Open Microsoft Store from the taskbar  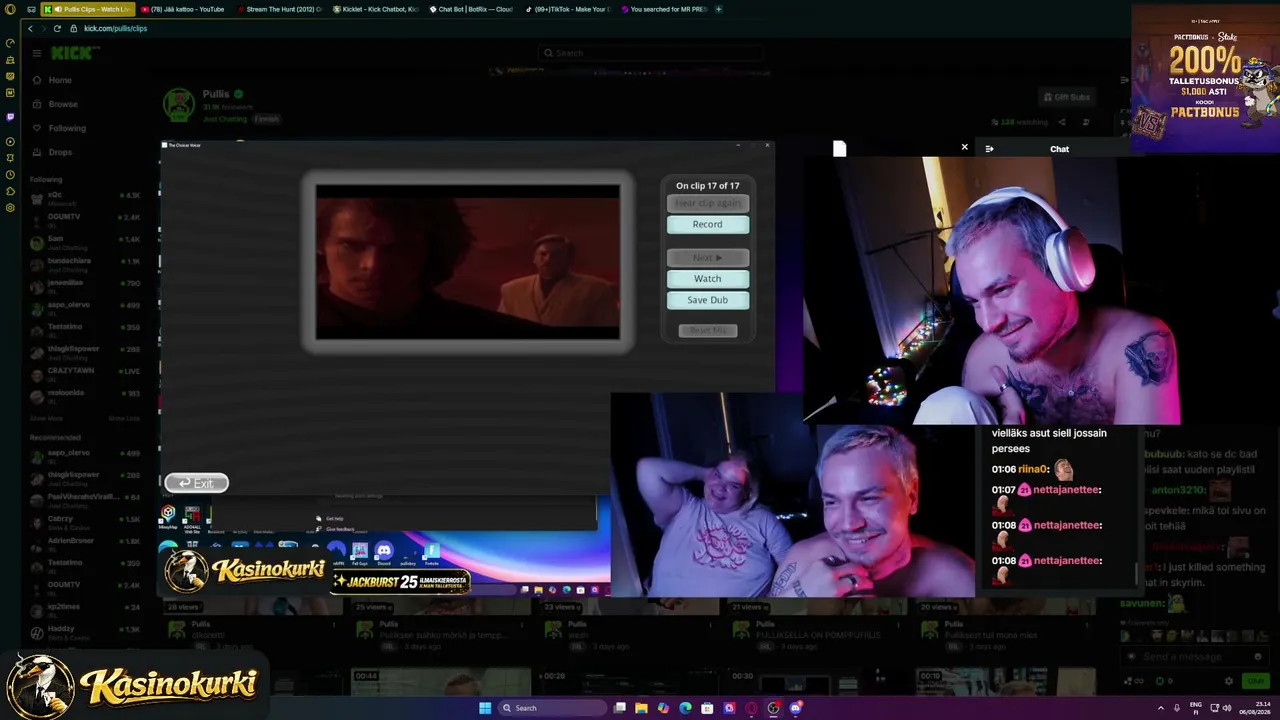(707, 708)
